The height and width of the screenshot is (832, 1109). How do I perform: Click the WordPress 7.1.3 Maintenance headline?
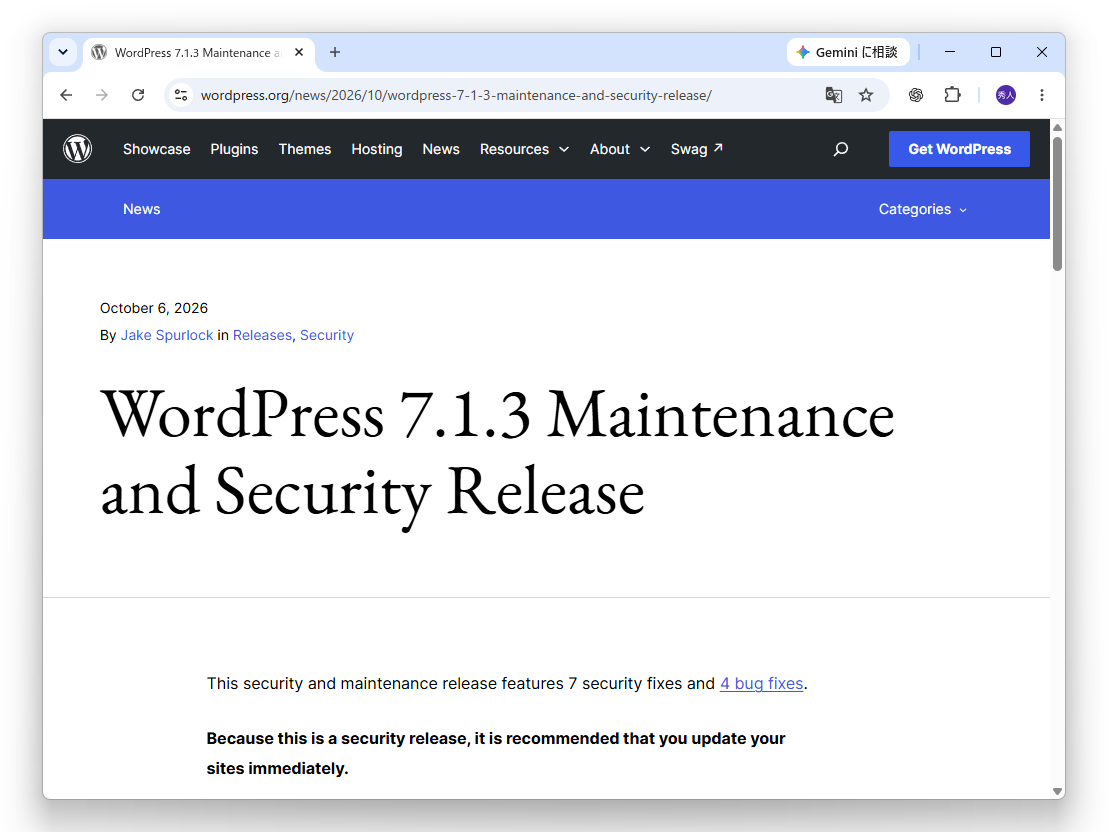pyautogui.click(x=497, y=454)
